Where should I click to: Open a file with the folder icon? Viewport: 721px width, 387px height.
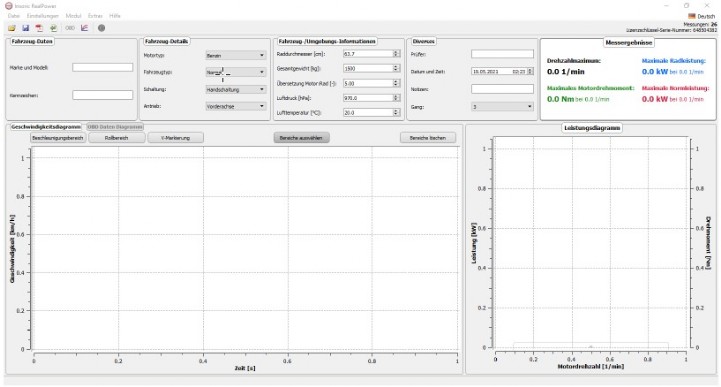(11, 28)
